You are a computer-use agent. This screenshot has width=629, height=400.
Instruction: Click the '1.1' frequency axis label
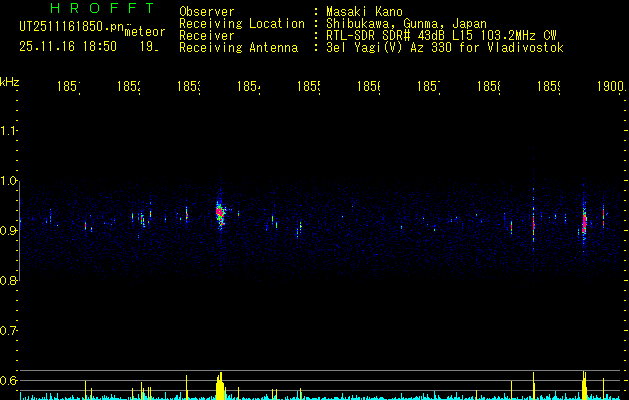[8, 131]
